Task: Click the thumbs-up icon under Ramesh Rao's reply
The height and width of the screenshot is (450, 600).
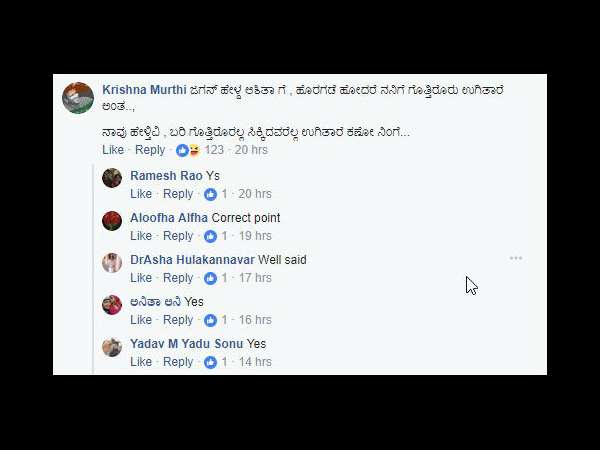Action: click(x=210, y=194)
